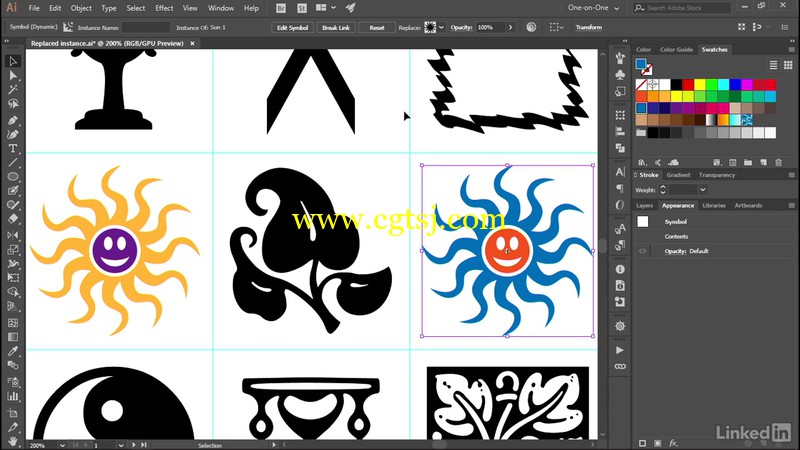Choose the white-to-black gradient swatch
Screen dimensions: 800x450
click(x=711, y=120)
